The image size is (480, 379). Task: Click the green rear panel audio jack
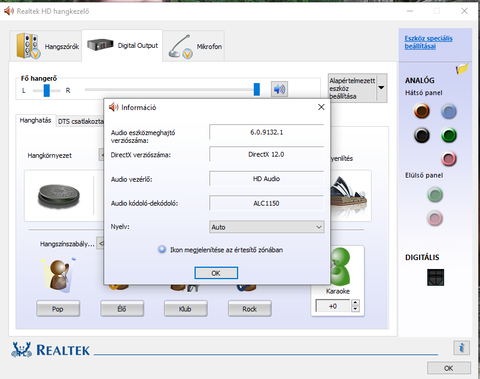point(449,135)
